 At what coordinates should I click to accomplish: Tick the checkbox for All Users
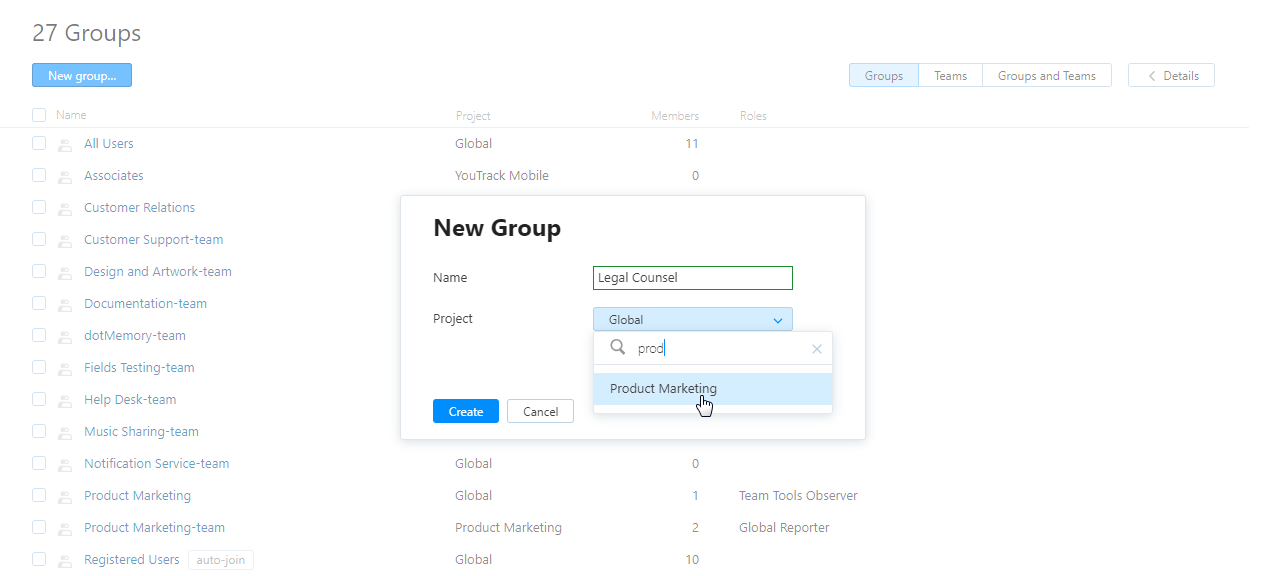39,143
